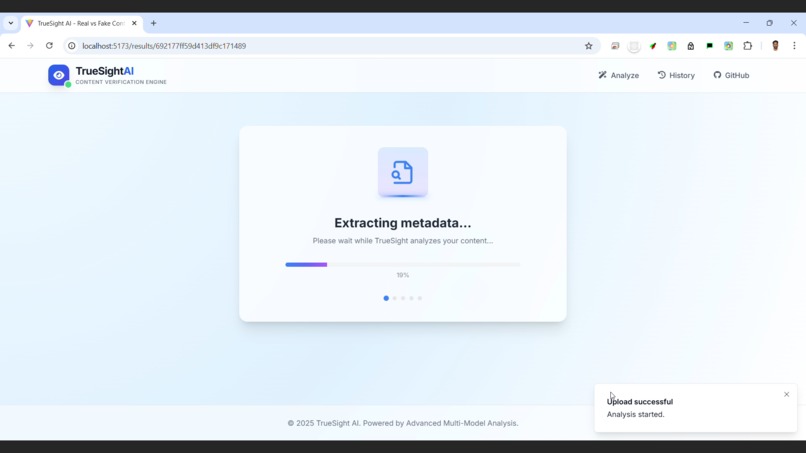Viewport: 806px width, 453px height.
Task: Click 'CONTENT VERIFICATION ENGINE' tagline
Action: [x=121, y=82]
